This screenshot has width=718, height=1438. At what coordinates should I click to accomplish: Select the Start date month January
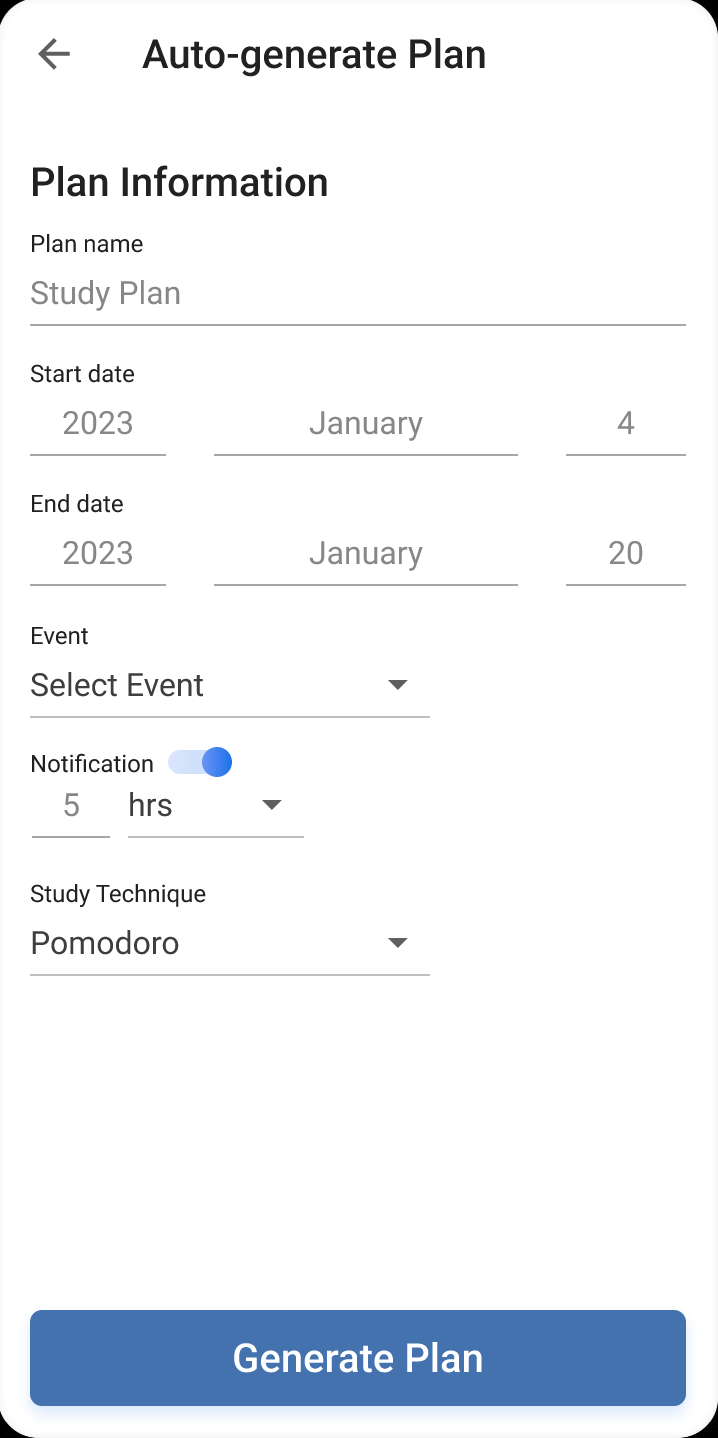pyautogui.click(x=366, y=424)
